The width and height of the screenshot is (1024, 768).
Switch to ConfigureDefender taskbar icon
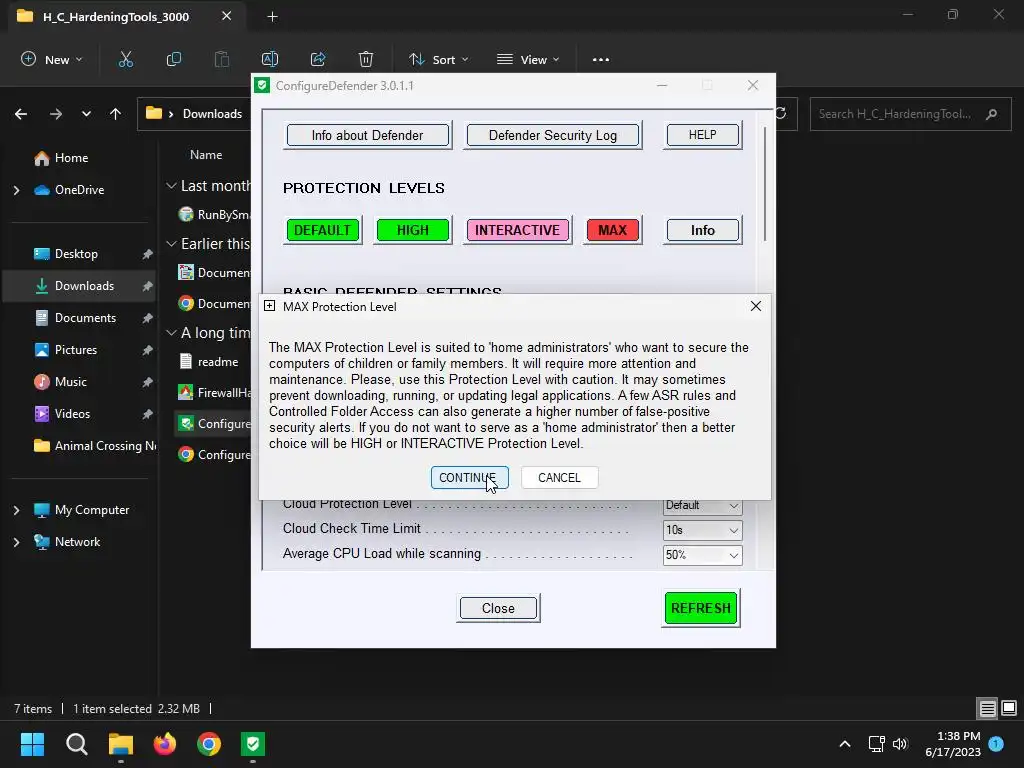click(x=253, y=744)
